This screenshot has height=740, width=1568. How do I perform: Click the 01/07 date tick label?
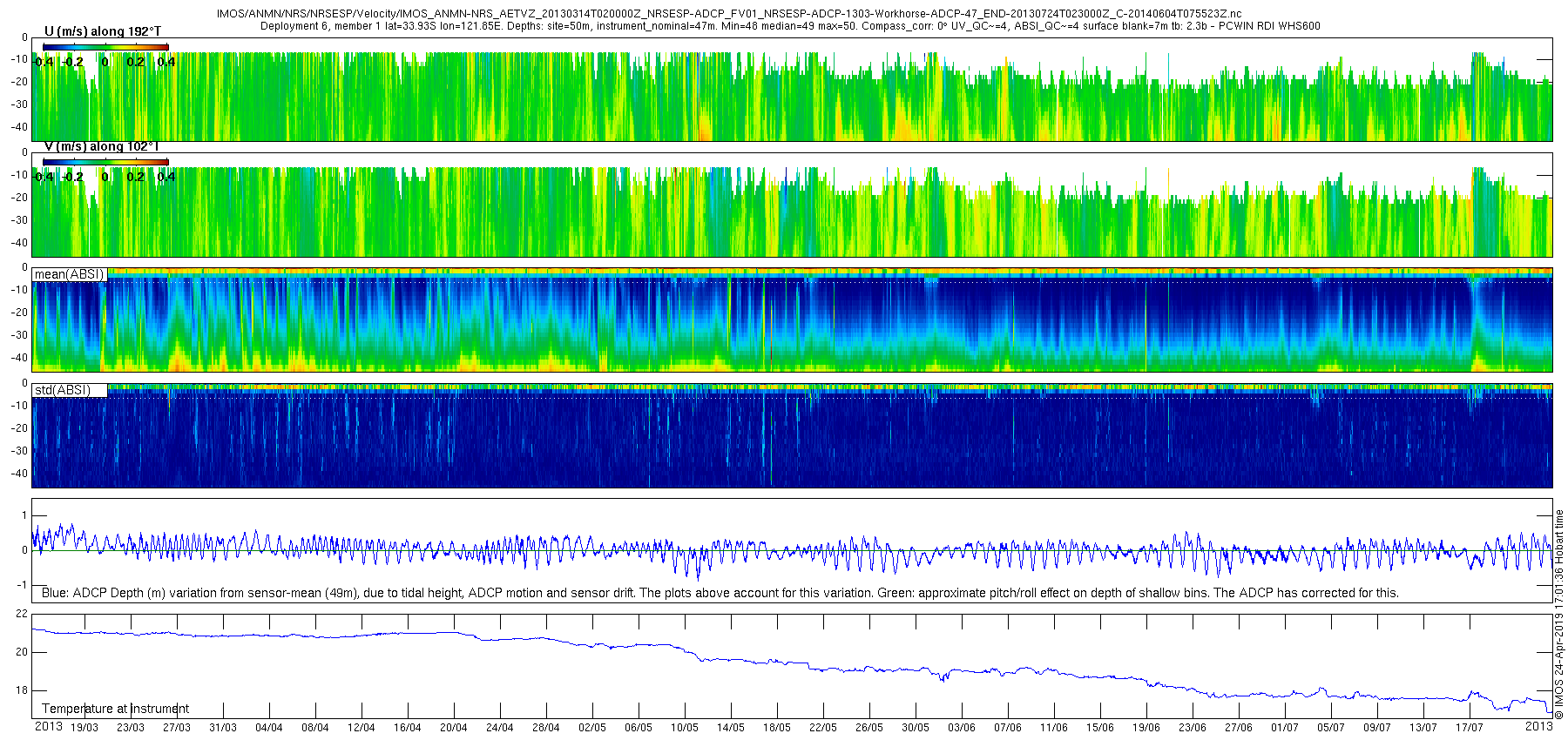click(1285, 728)
